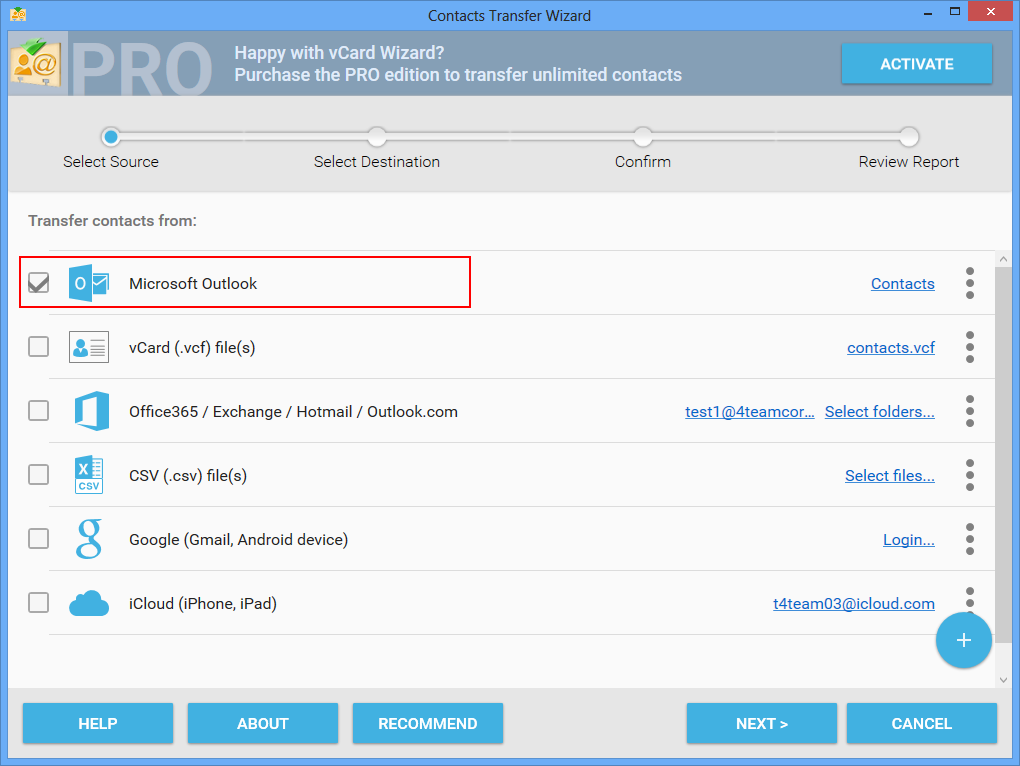Check the CSV (.csv) file(s) checkbox
The image size is (1020, 766).
tap(38, 475)
